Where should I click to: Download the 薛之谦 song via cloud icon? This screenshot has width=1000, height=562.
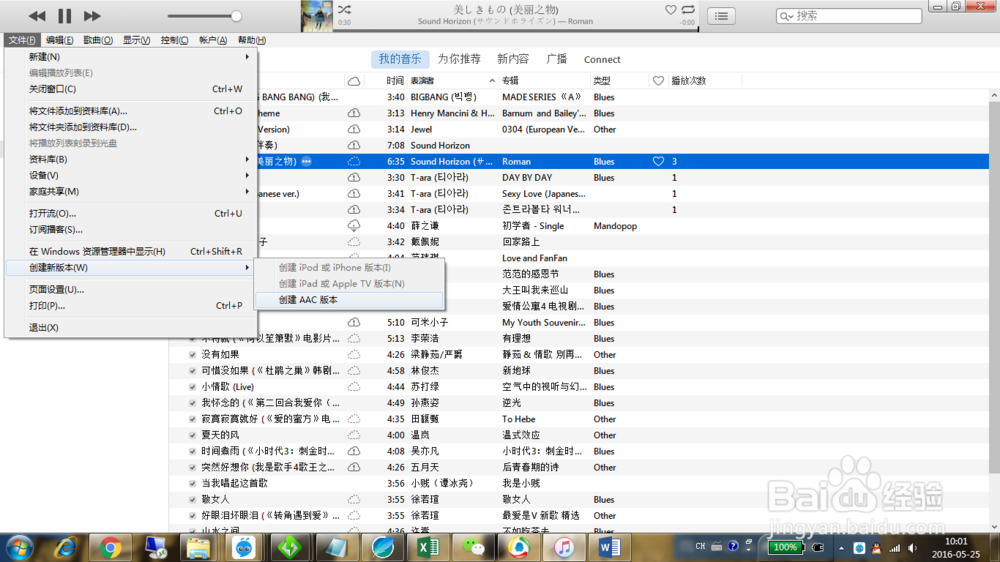point(353,226)
